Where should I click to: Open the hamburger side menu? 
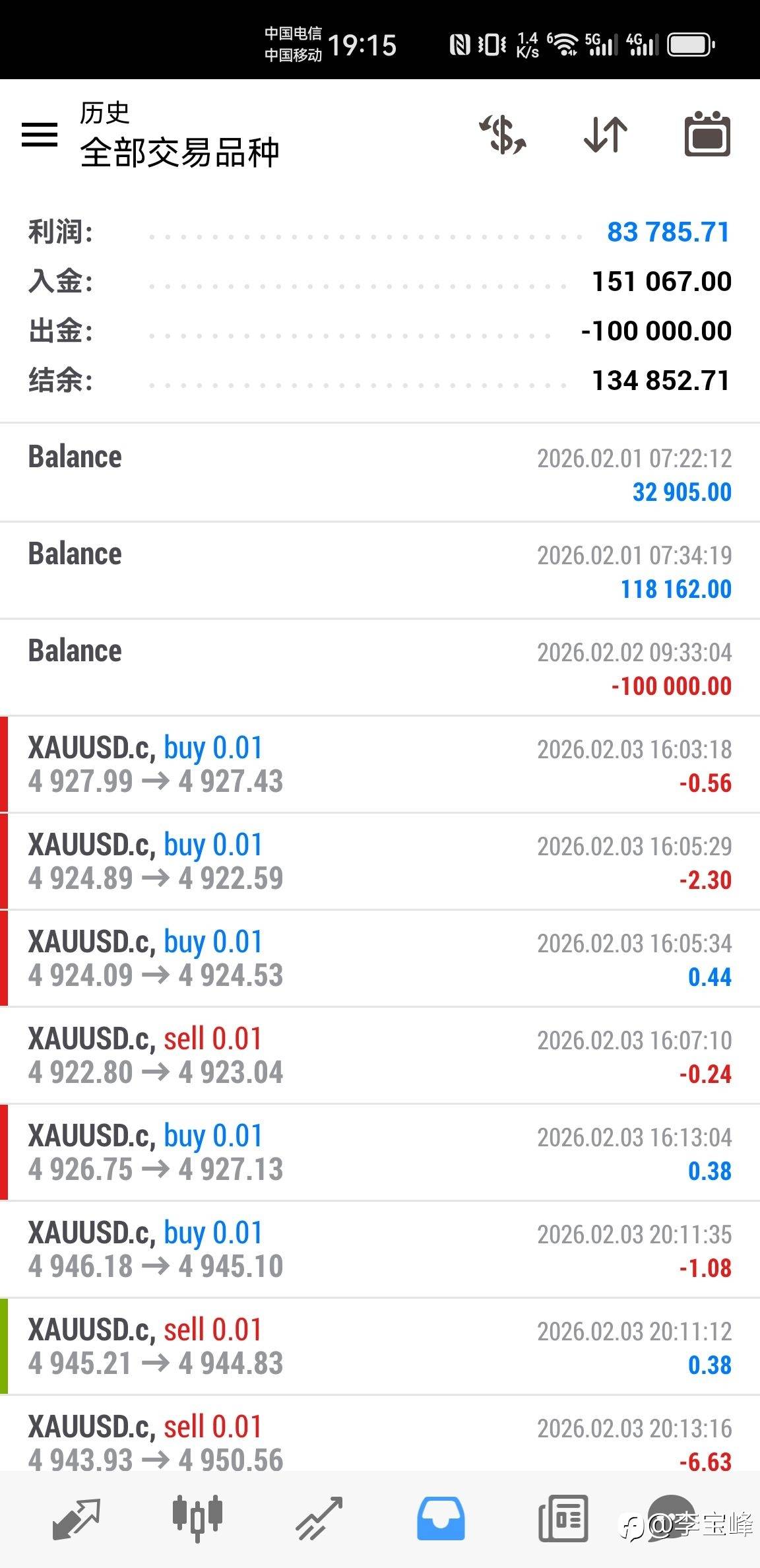[40, 135]
